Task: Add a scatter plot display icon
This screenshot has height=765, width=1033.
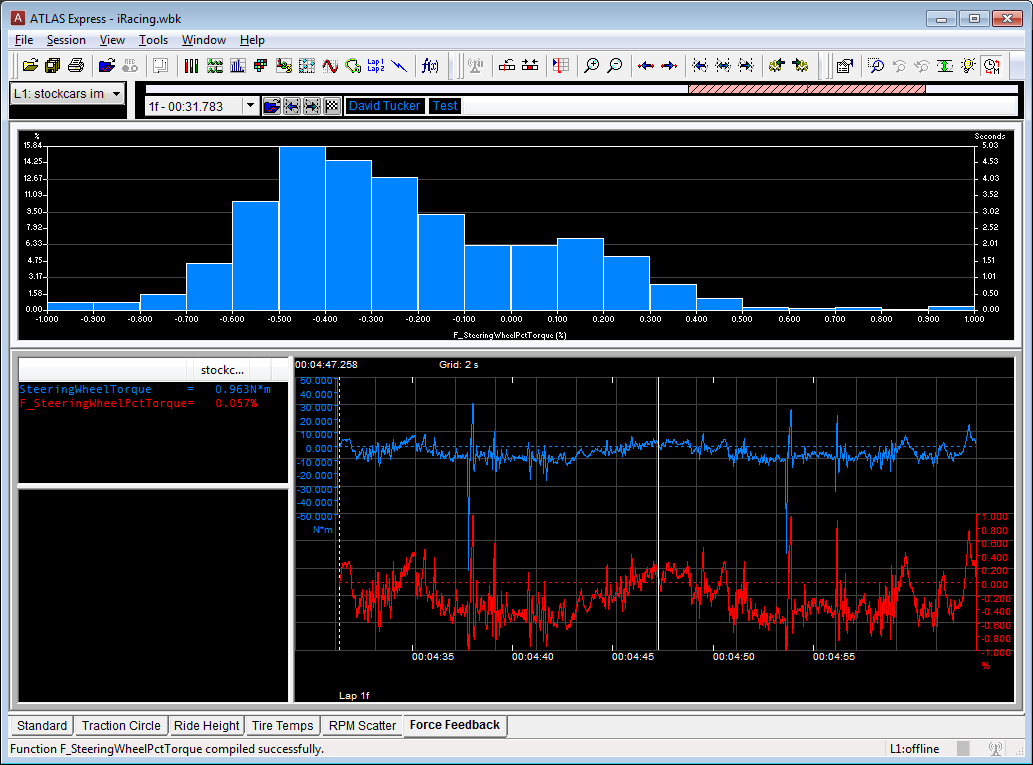Action: 307,65
